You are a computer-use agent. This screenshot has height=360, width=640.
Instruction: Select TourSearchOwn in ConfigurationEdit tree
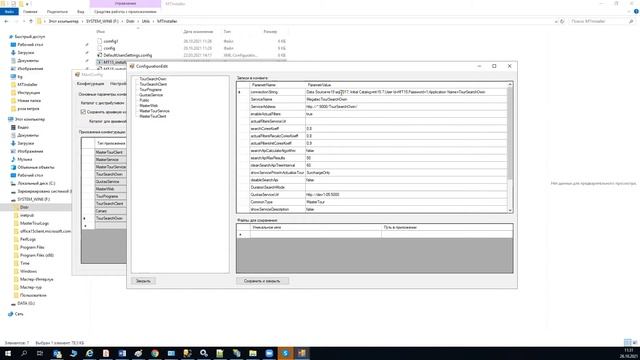coord(153,79)
